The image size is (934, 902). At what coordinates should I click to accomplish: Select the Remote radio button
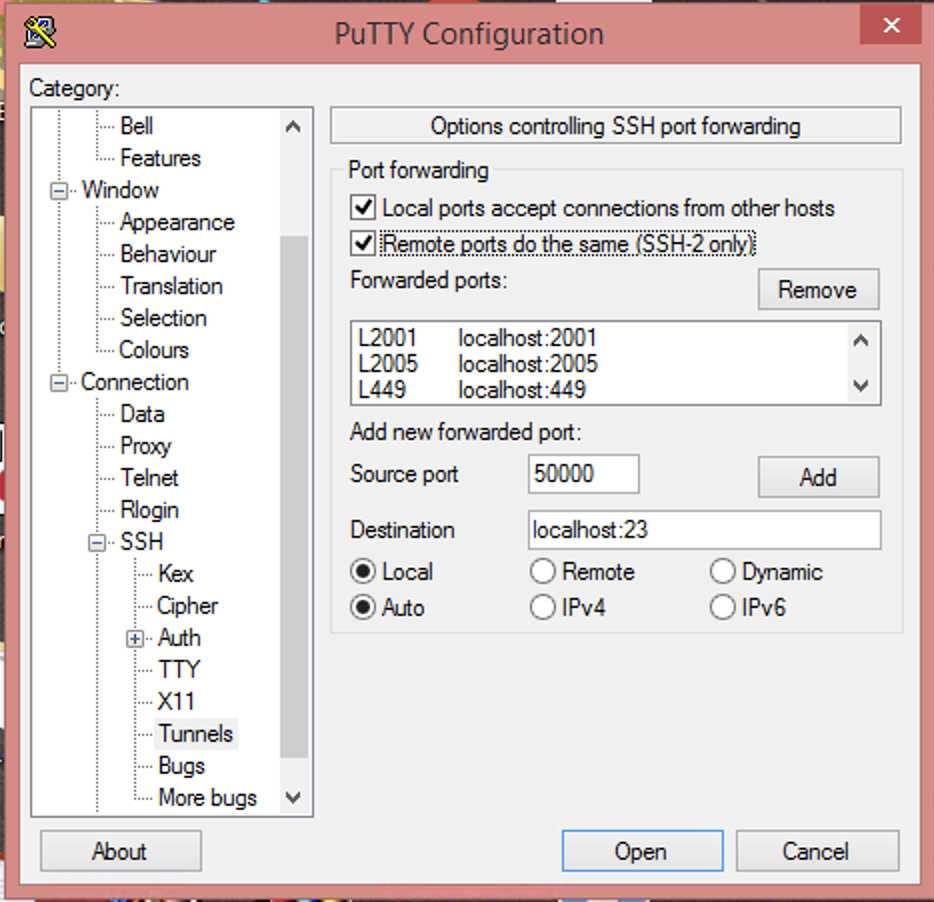[x=543, y=571]
